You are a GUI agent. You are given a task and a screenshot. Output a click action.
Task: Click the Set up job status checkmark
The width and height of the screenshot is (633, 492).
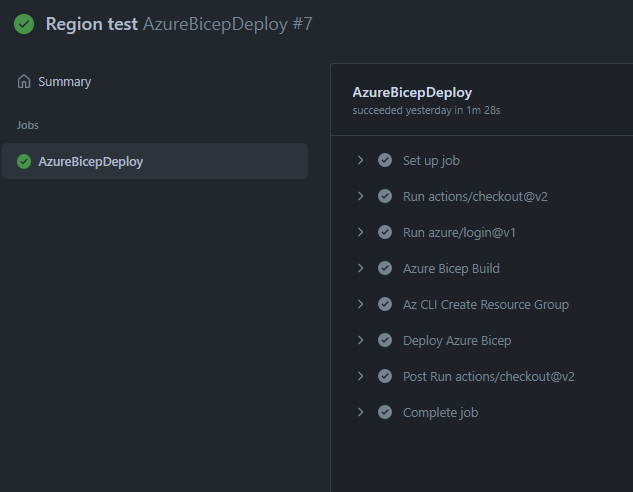pos(384,160)
